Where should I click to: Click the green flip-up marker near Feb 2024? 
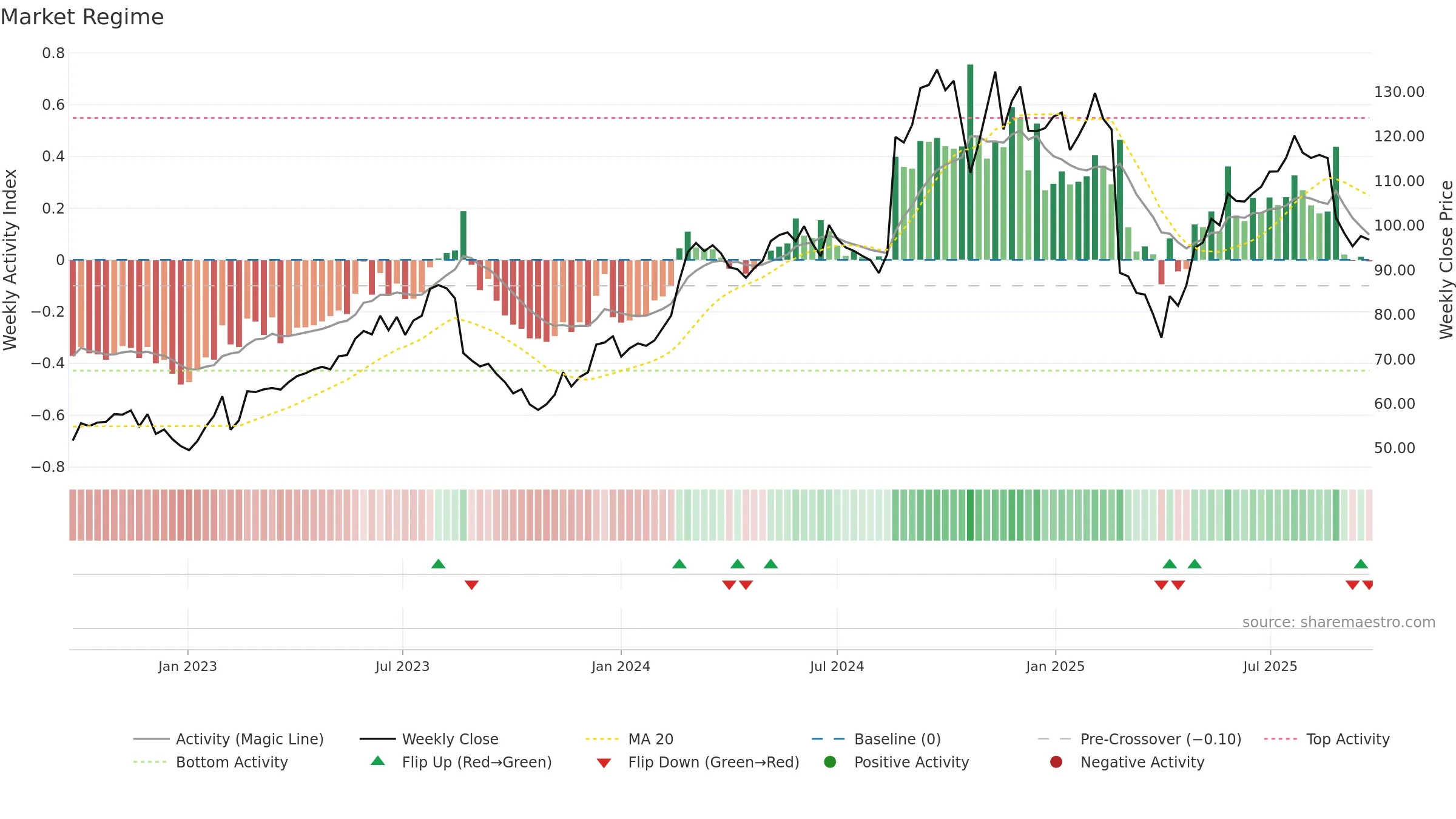coord(679,564)
